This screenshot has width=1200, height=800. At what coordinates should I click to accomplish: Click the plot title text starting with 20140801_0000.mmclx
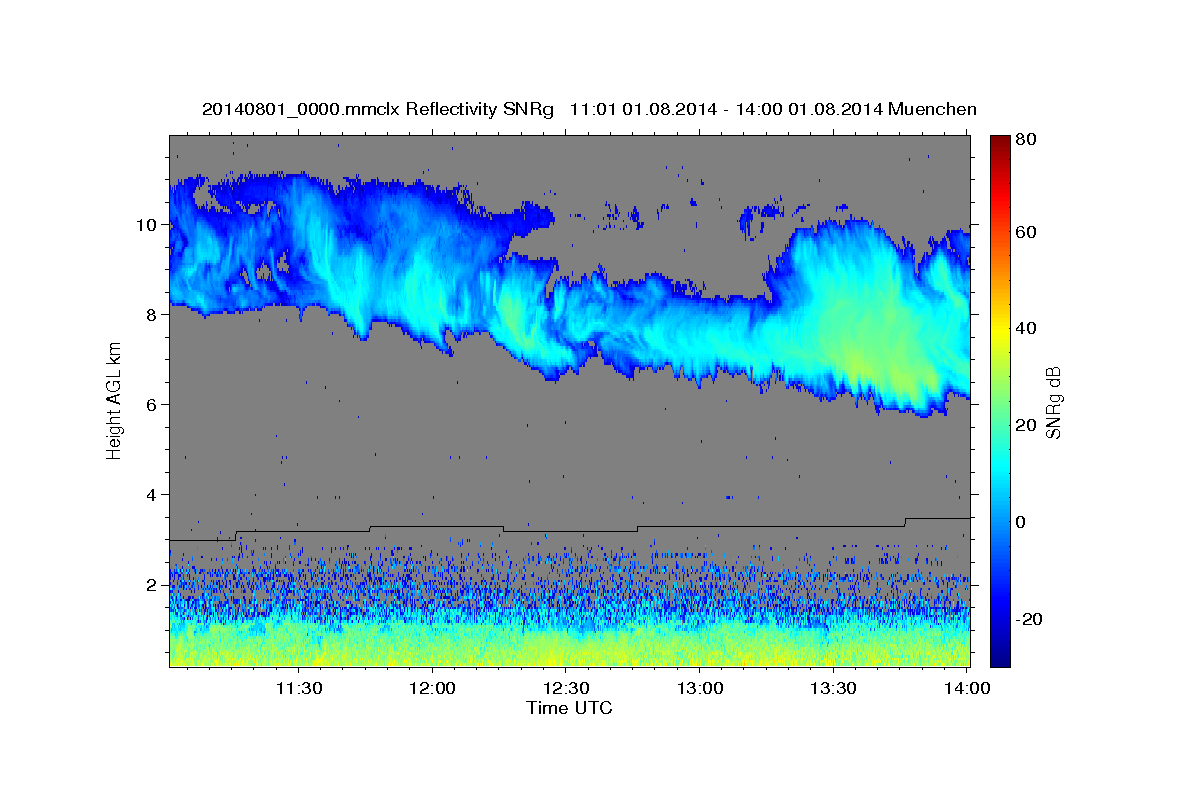[x=589, y=109]
